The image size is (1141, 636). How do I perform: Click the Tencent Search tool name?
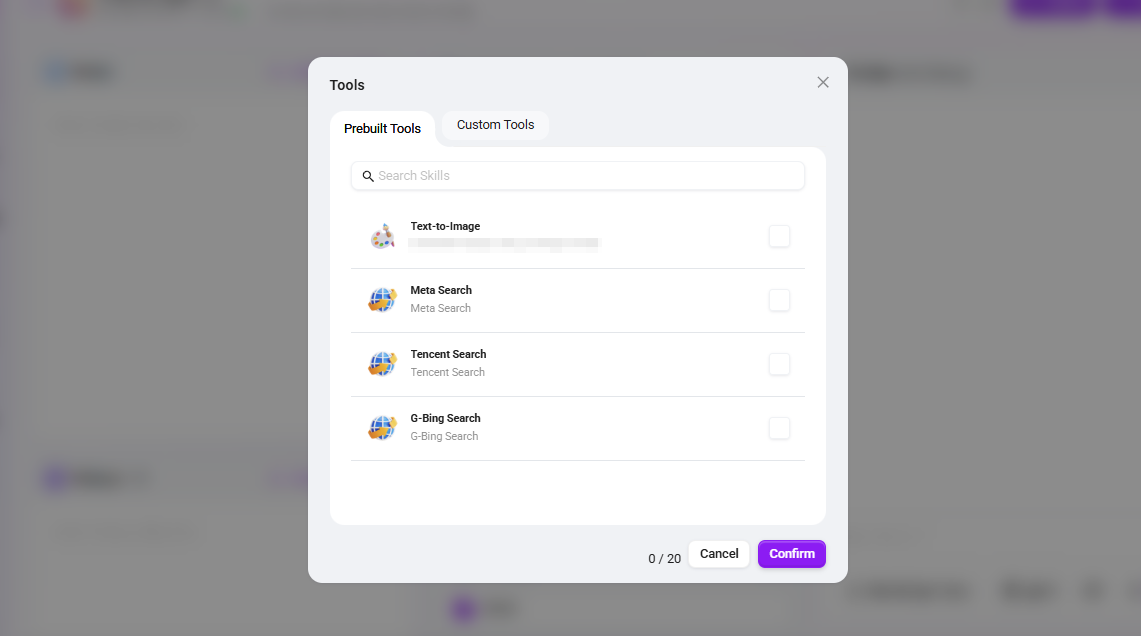click(448, 354)
